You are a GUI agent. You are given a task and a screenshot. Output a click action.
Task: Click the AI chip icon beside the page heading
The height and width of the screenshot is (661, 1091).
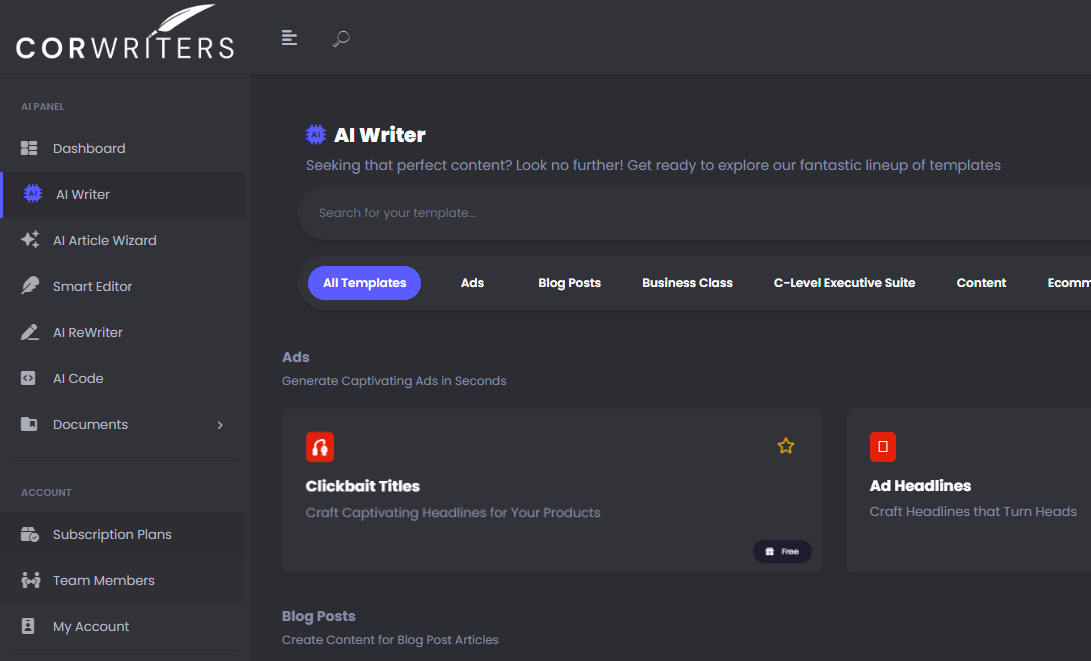pyautogui.click(x=316, y=134)
